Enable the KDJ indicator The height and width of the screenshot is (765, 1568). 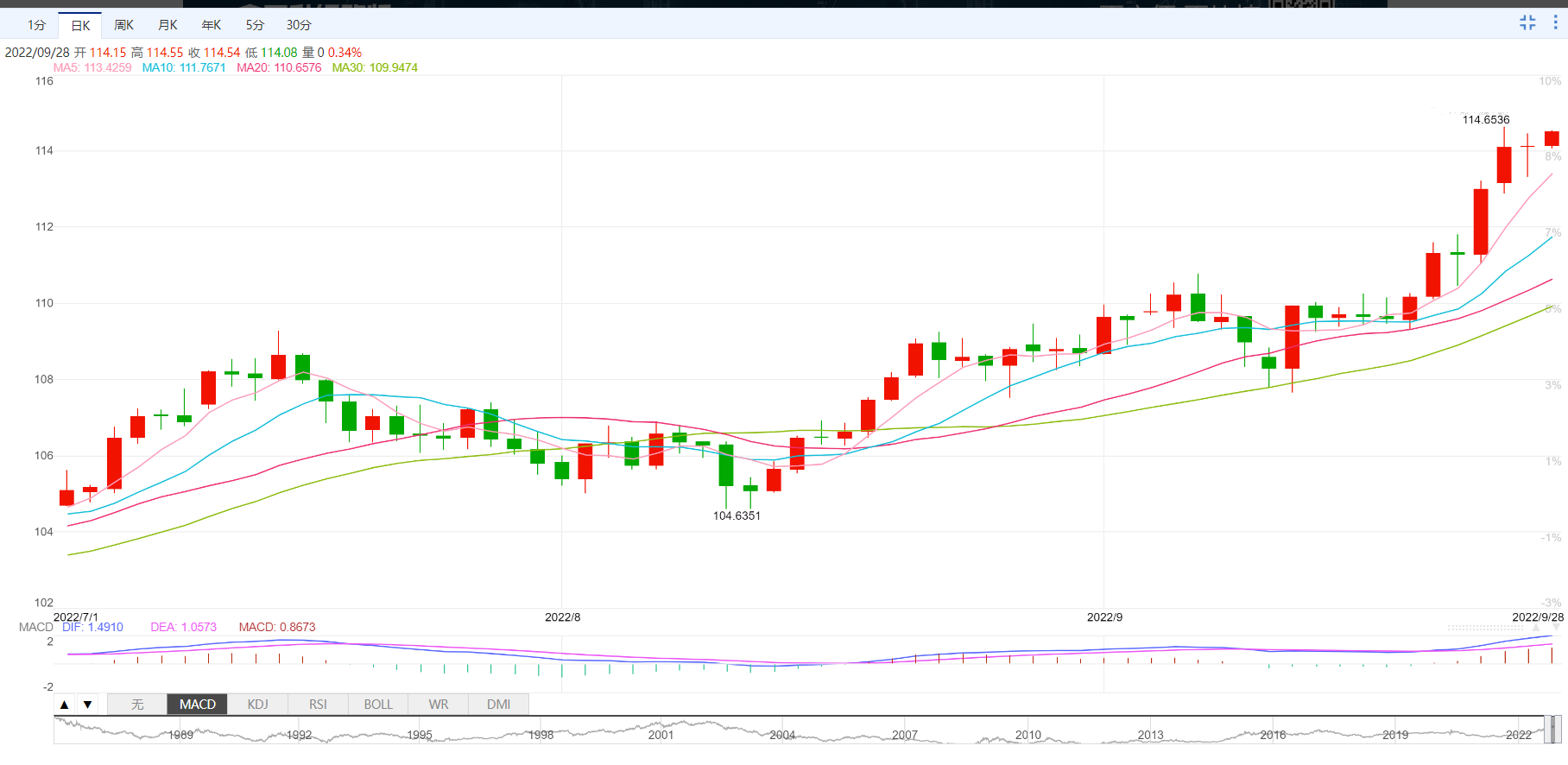[x=257, y=705]
